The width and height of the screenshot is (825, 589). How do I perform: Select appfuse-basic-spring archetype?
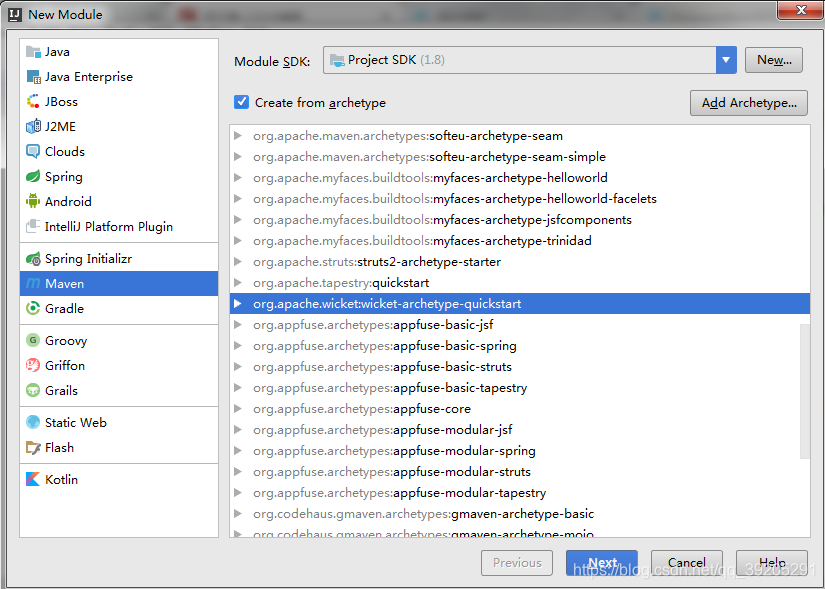520,346
